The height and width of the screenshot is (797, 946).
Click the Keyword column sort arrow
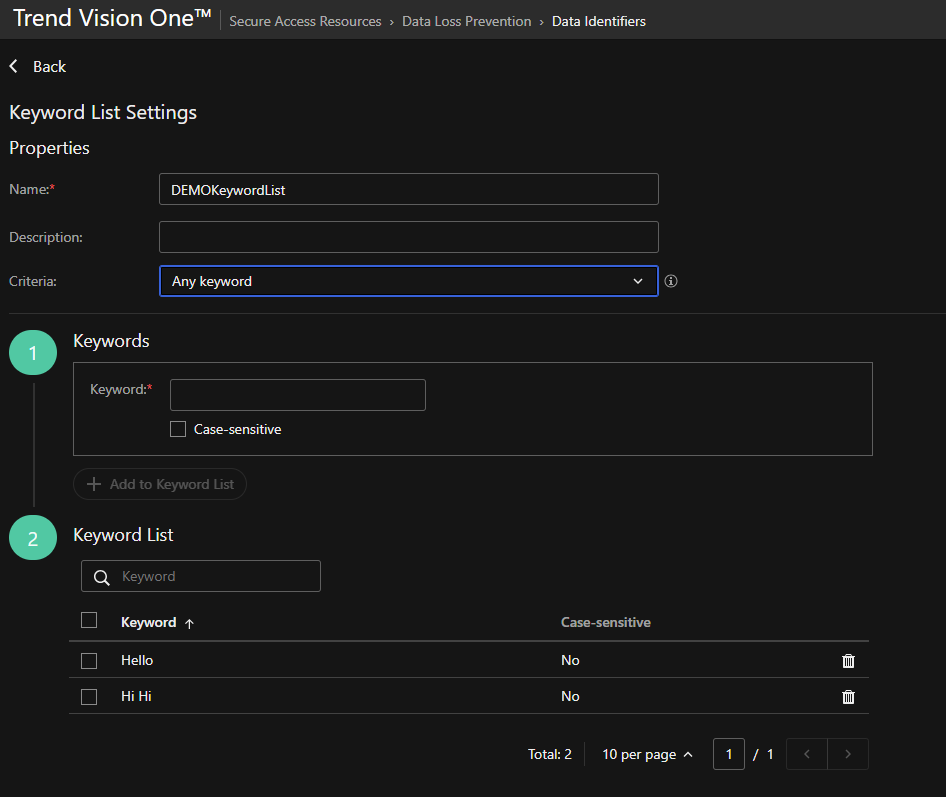point(189,623)
